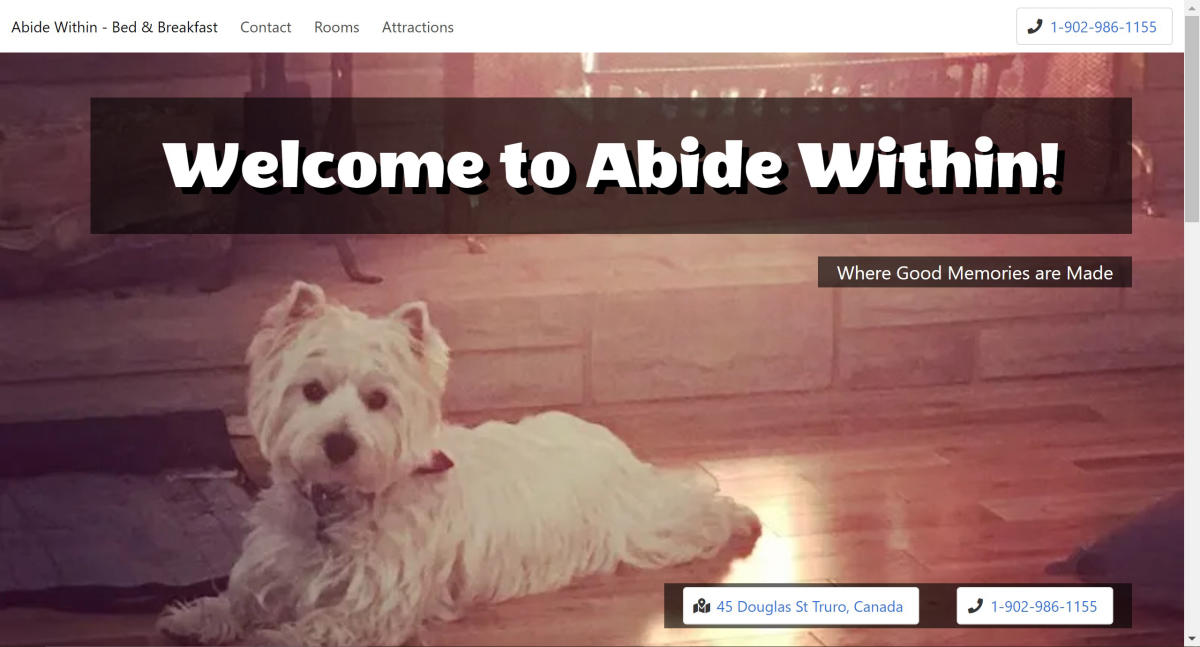Click the scrollbar up arrow
Screen dimensions: 1200x647
[1192, 8]
